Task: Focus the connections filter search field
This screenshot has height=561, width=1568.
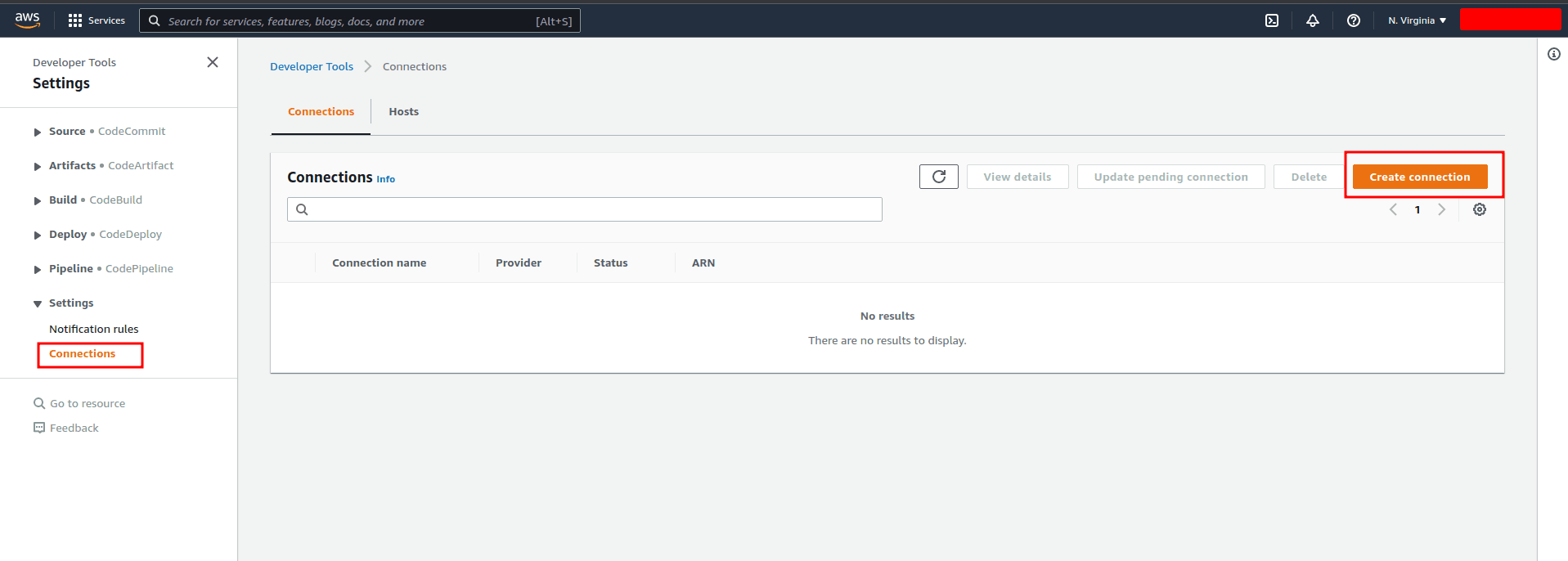Action: (x=585, y=209)
